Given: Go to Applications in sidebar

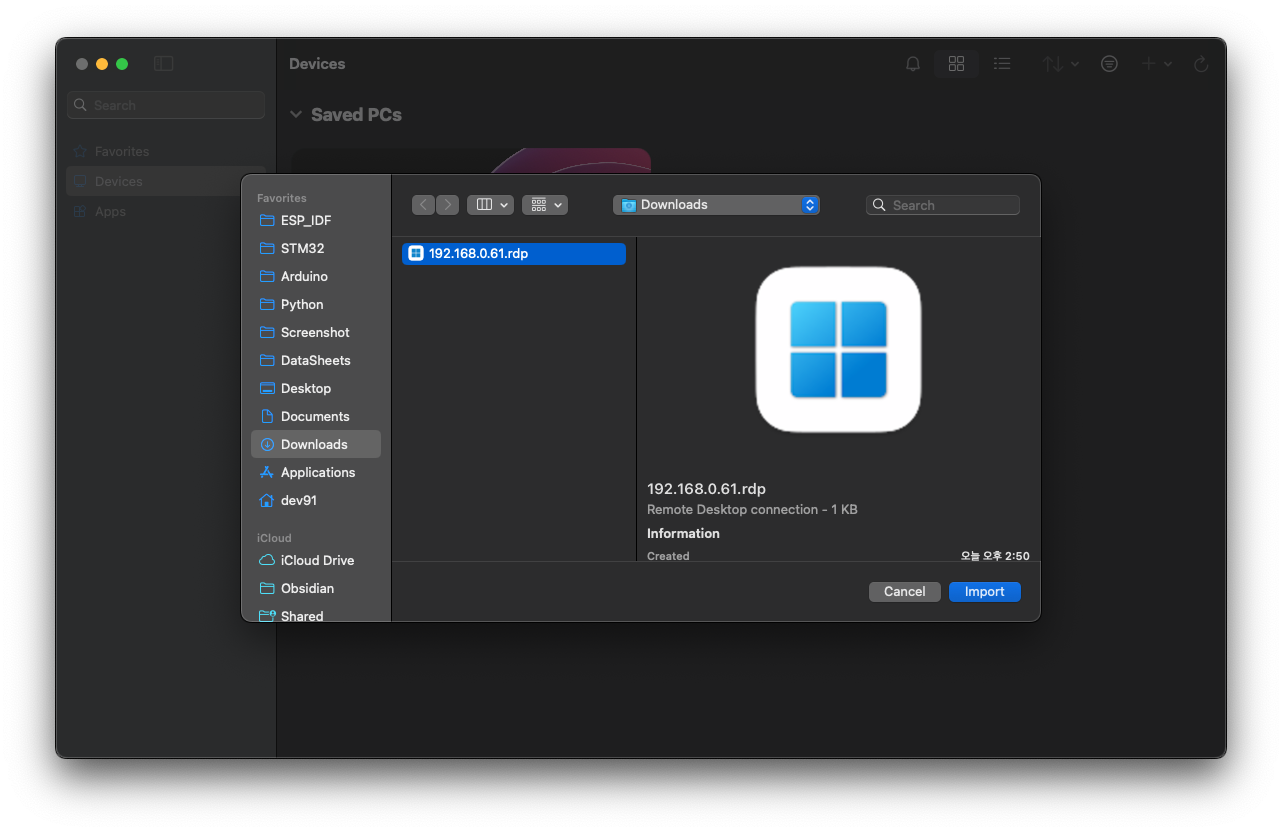Looking at the screenshot, I should (316, 472).
